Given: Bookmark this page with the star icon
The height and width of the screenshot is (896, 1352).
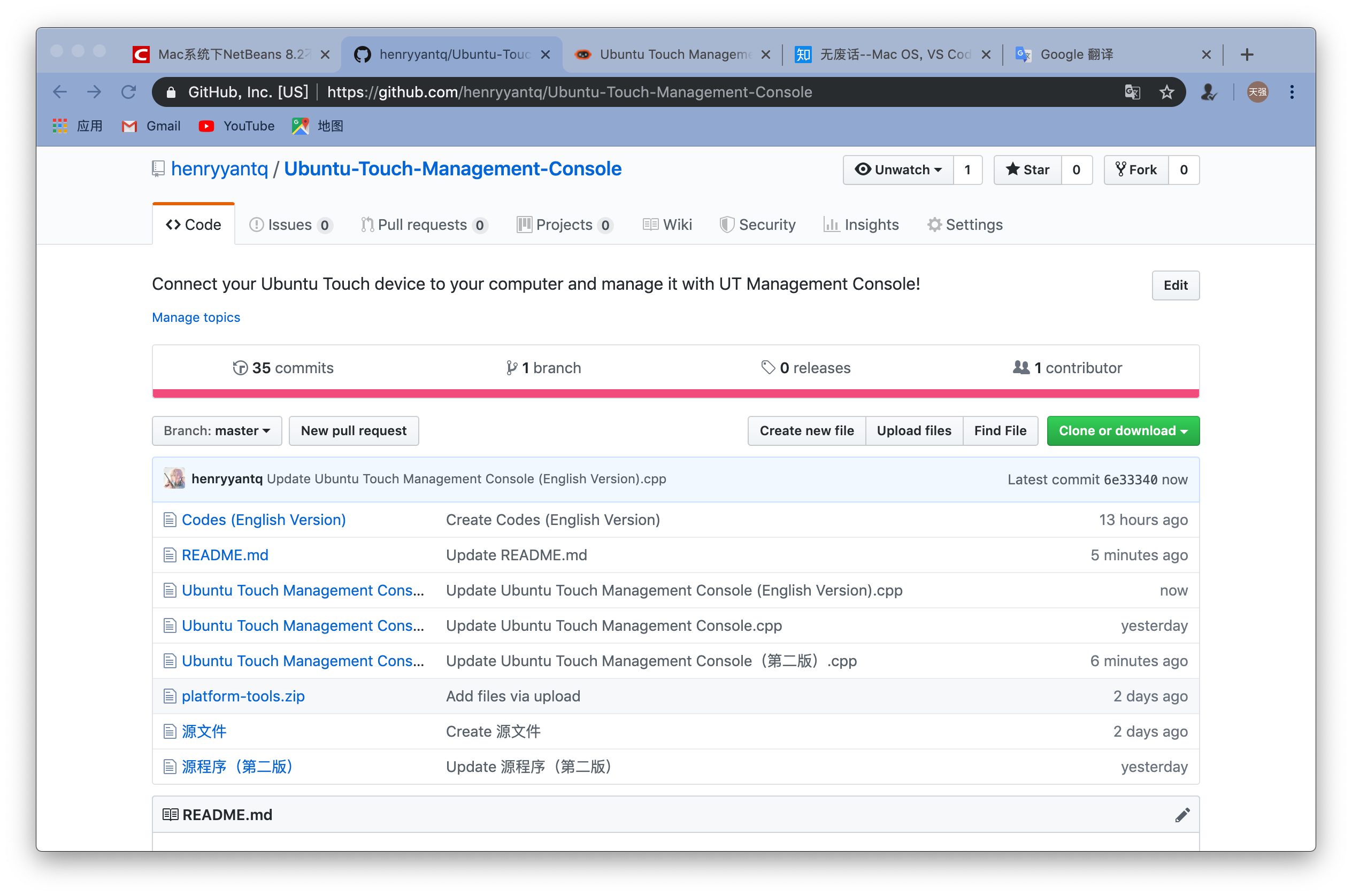Looking at the screenshot, I should (1166, 92).
